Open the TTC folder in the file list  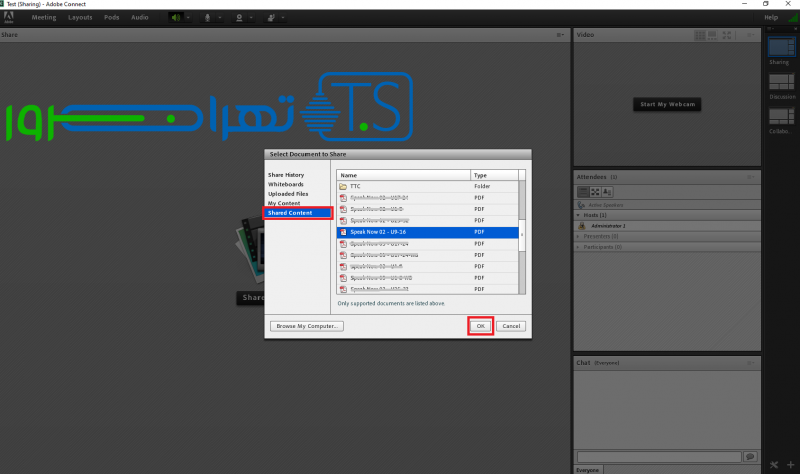(x=356, y=186)
